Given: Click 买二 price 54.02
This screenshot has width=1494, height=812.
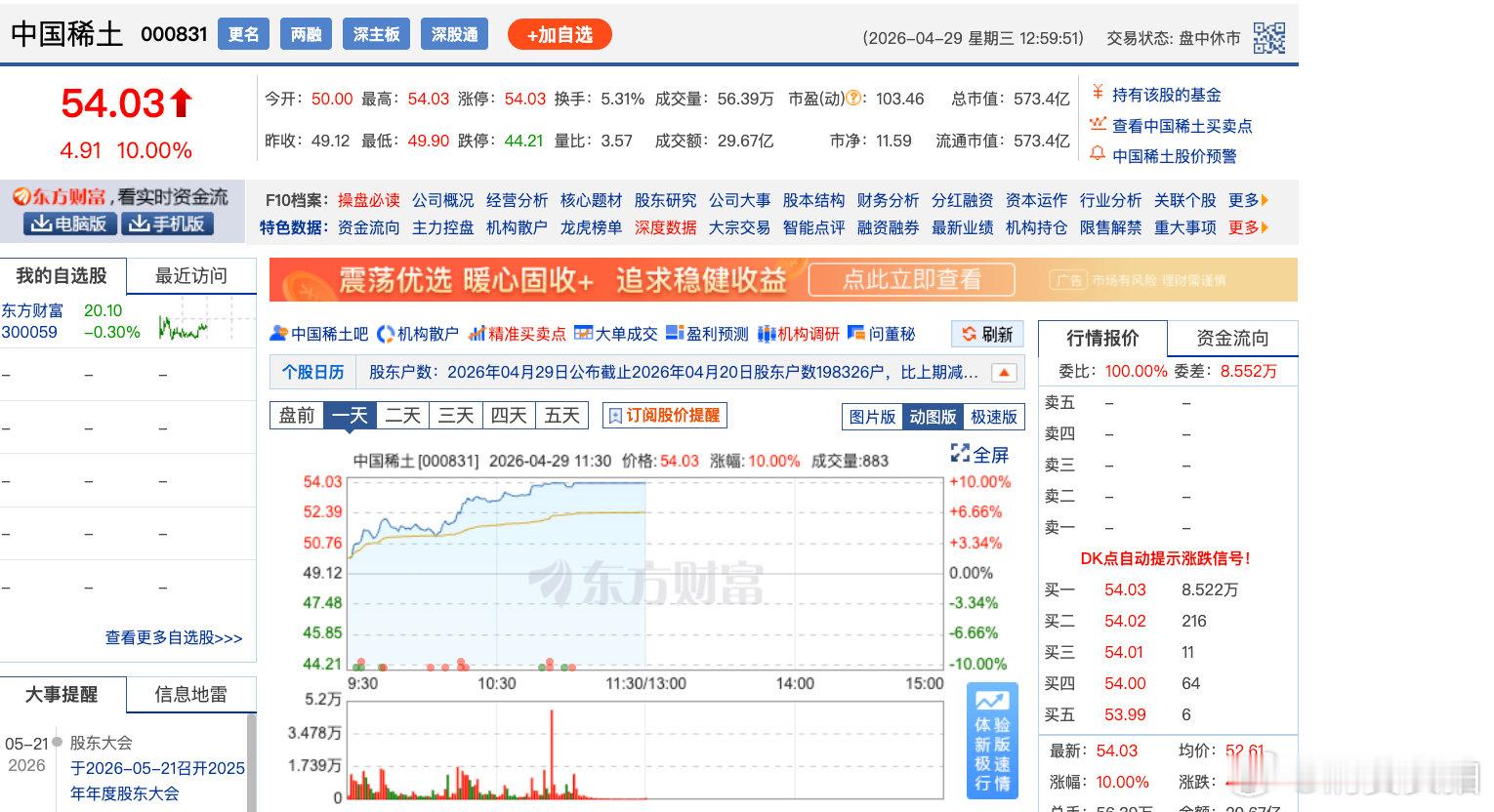Looking at the screenshot, I should tap(1125, 621).
